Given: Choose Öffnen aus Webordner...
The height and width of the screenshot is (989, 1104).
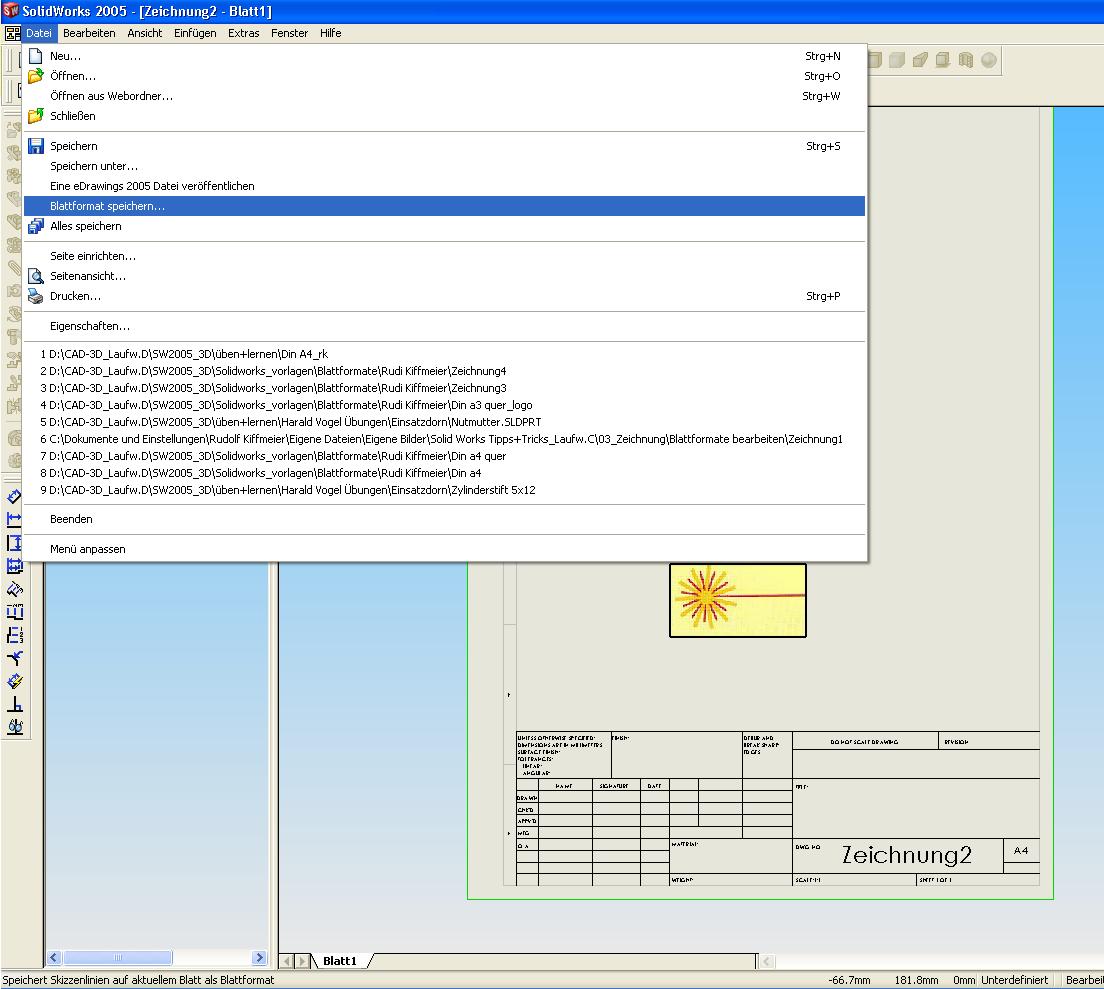Looking at the screenshot, I should [444, 96].
